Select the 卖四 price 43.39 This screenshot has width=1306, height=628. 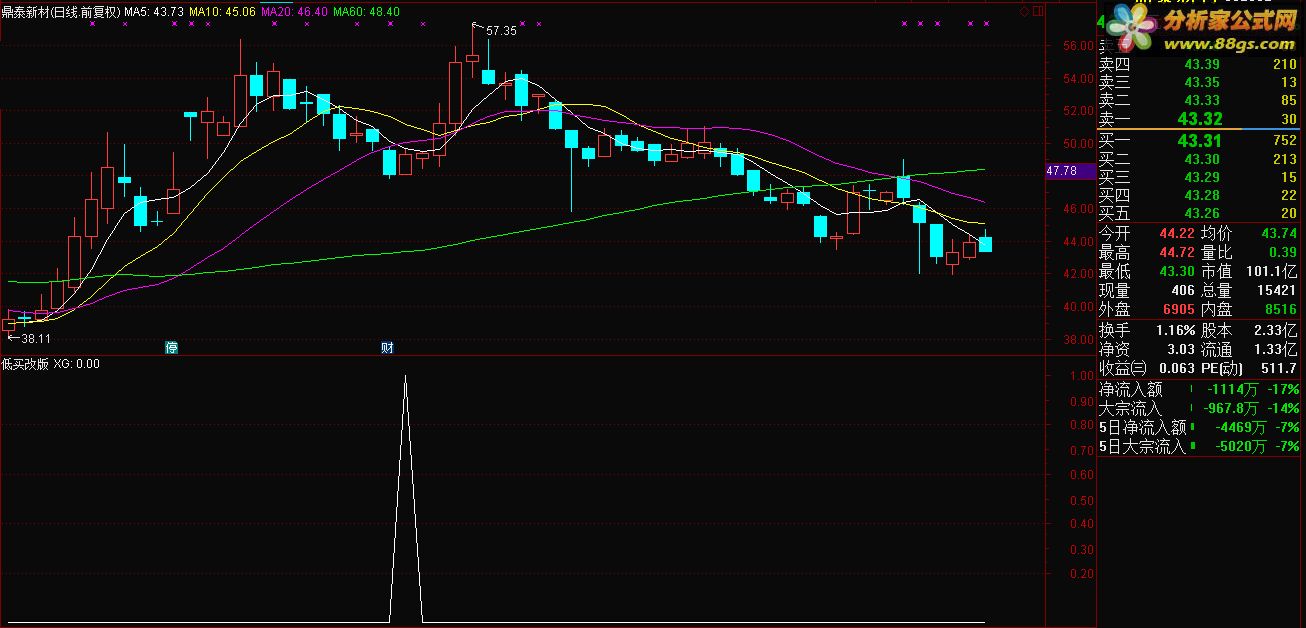1202,65
